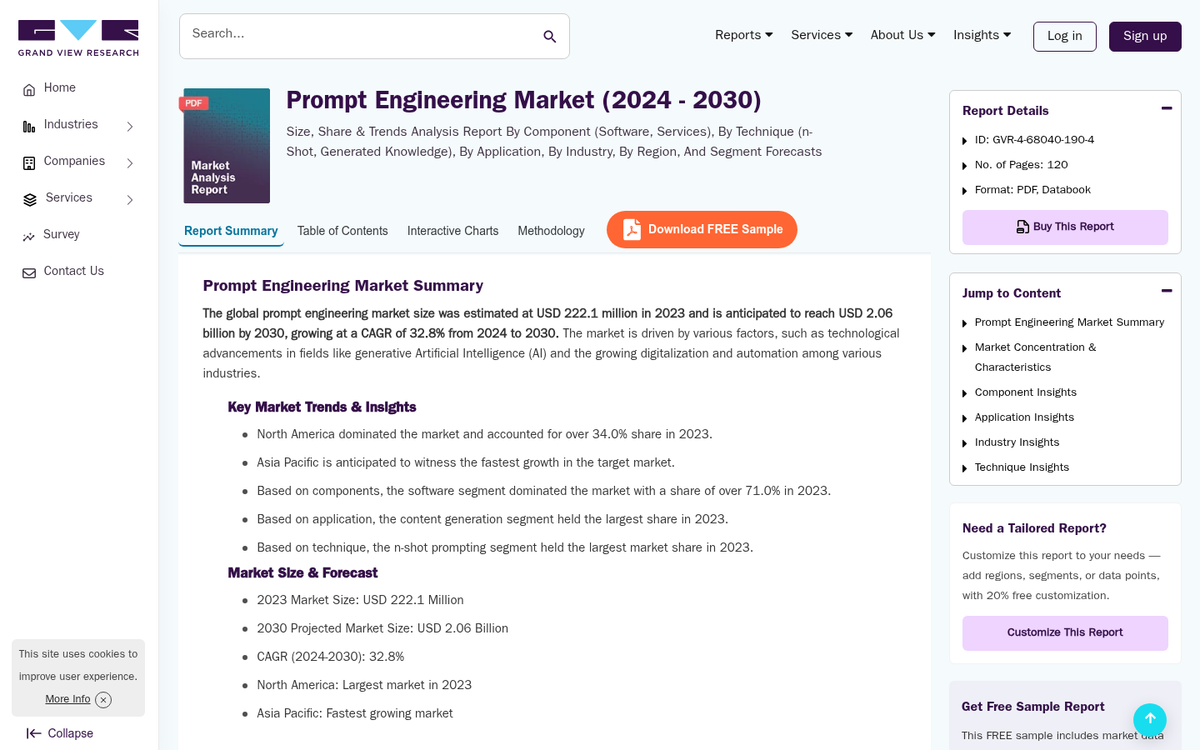Image resolution: width=1200 pixels, height=750 pixels.
Task: Collapse the sidebar with Collapse label
Action: 71,733
